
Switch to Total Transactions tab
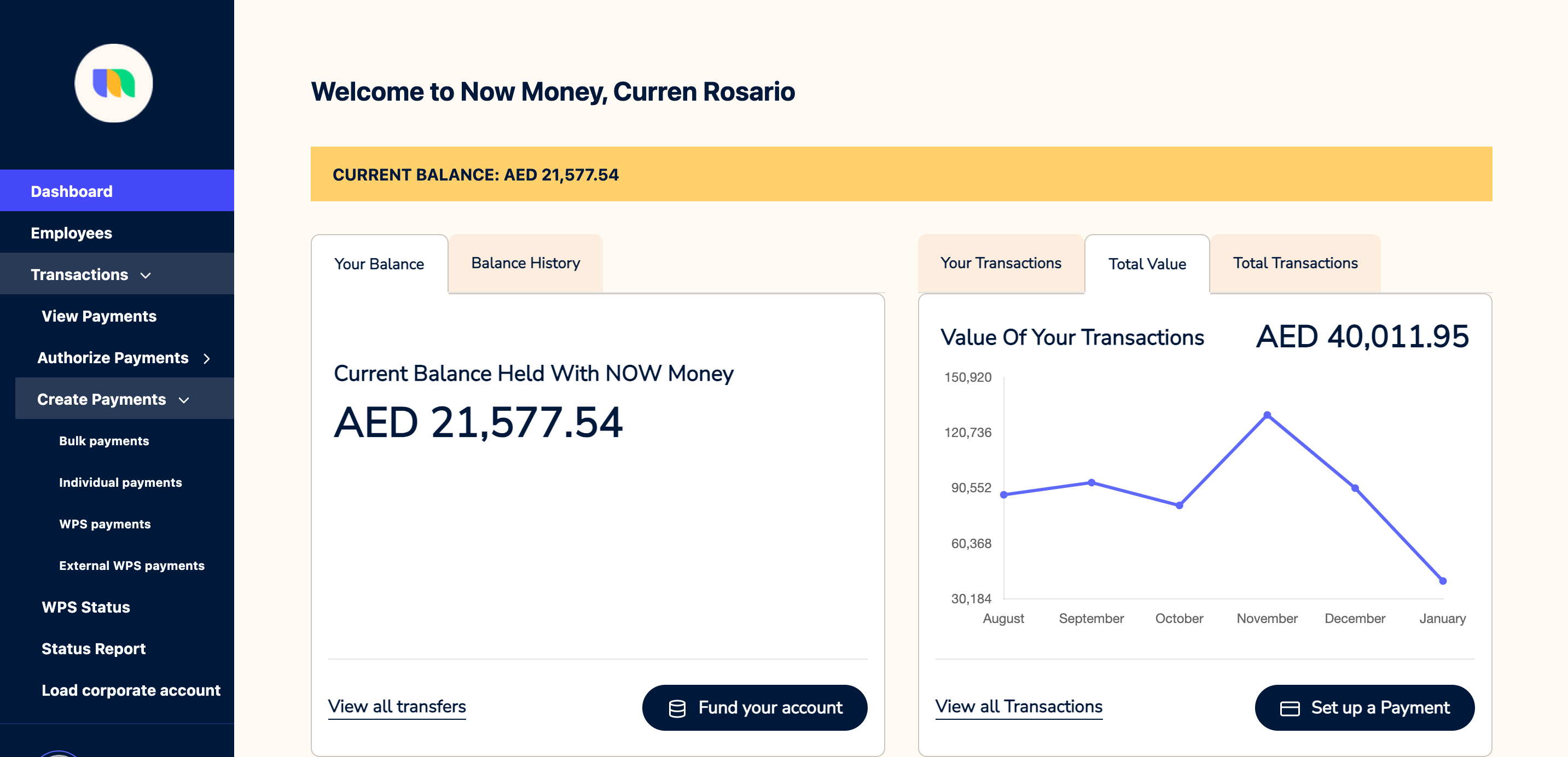pyautogui.click(x=1296, y=263)
